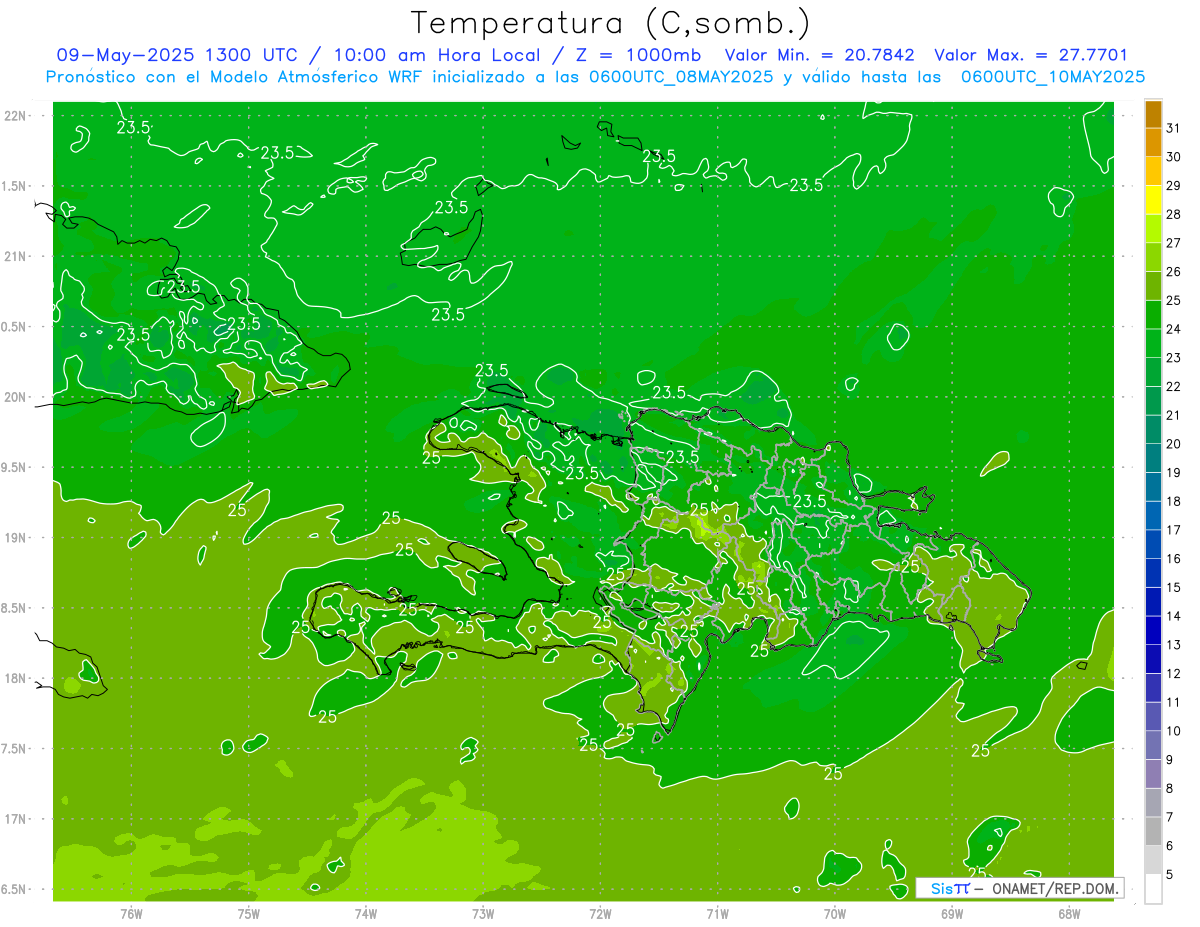Click the yellow swatch between 28 and 29
The image size is (1200, 927).
(1153, 200)
